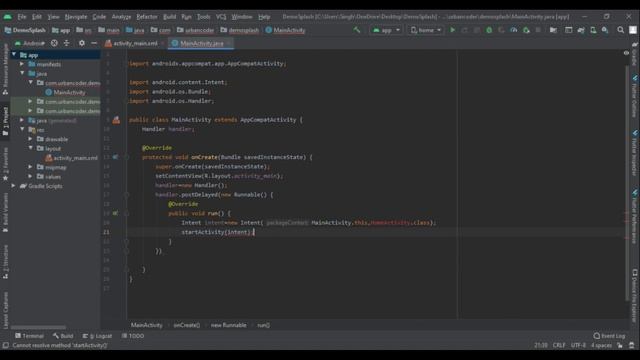
Task: Open the Refactor menu
Action: 147,17
